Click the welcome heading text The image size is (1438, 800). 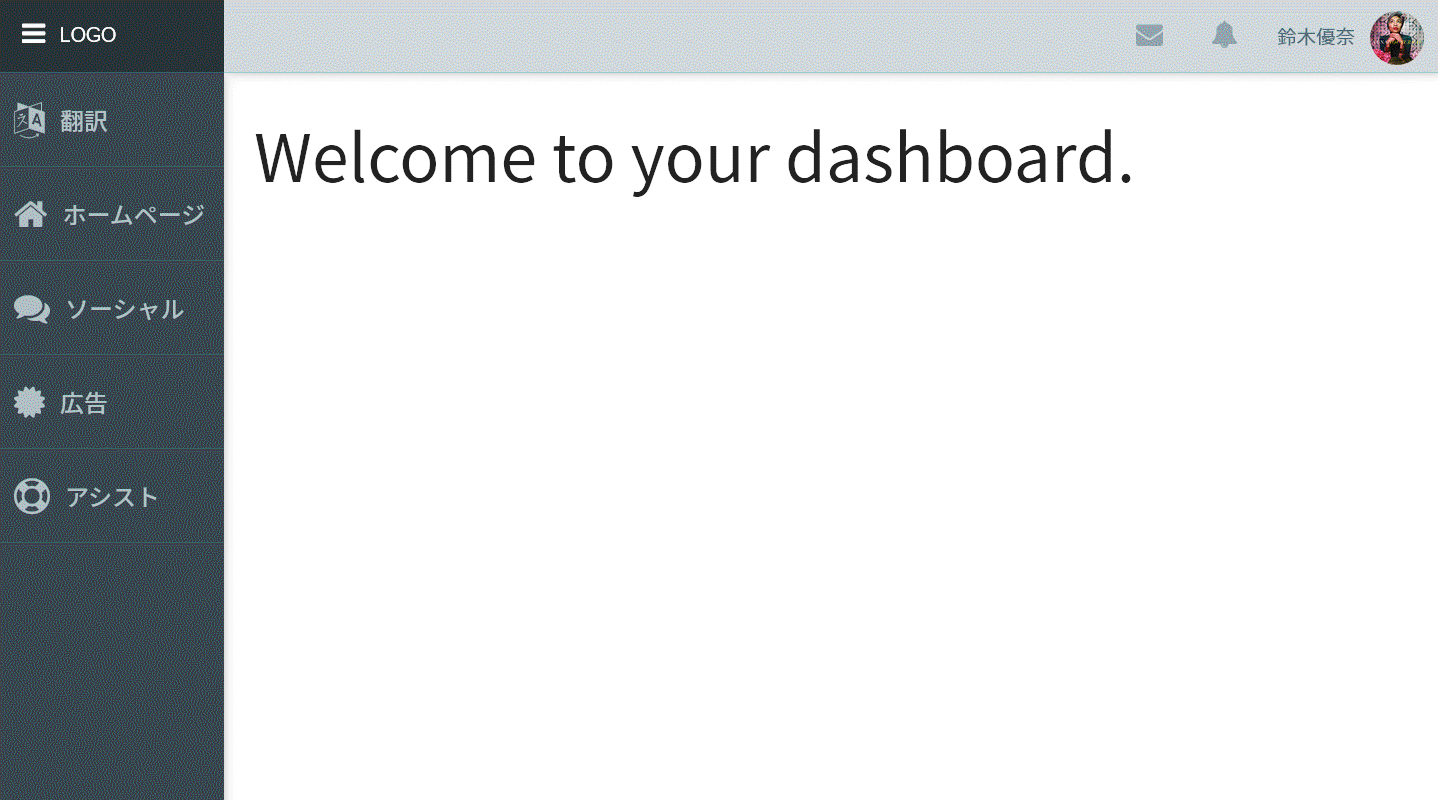694,157
